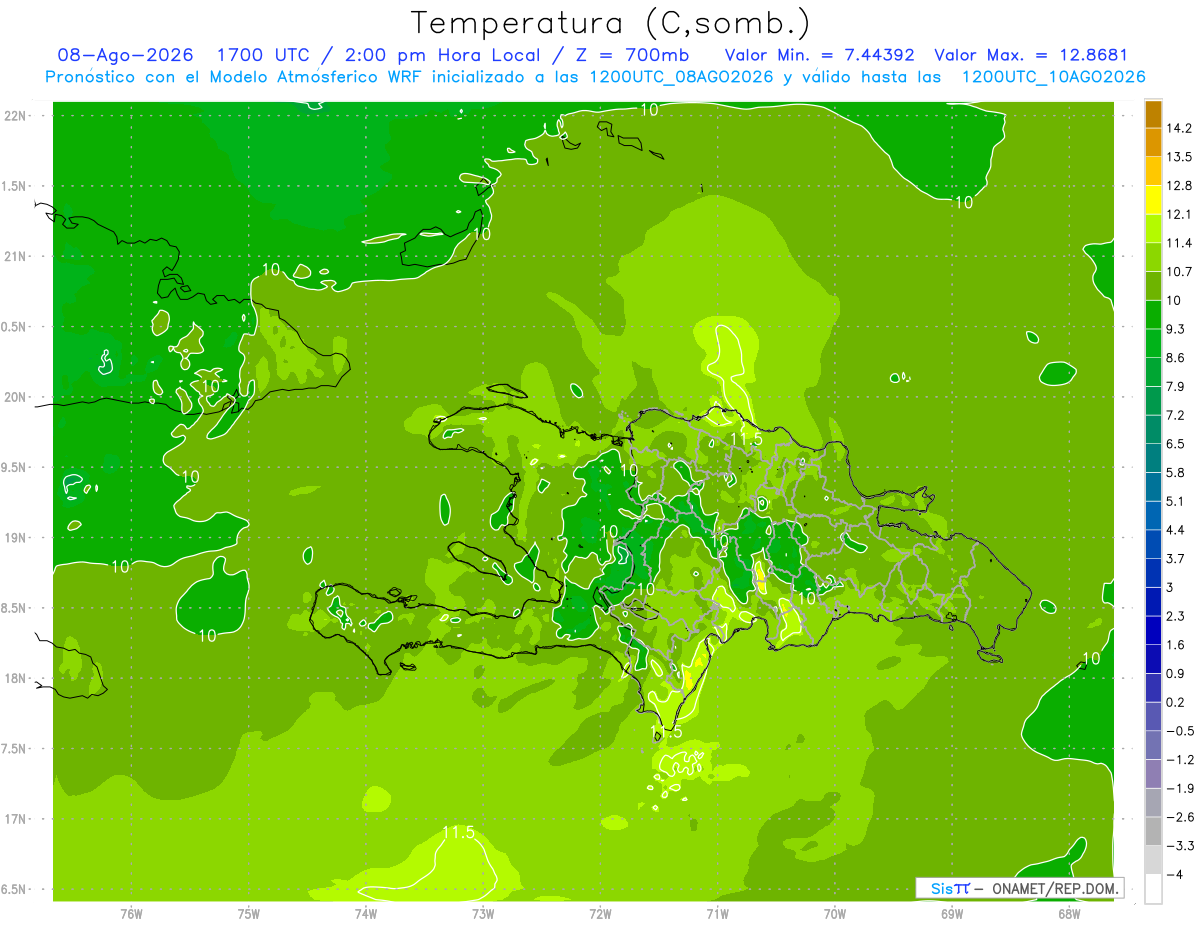Image resolution: width=1200 pixels, height=927 pixels.
Task: Click the "10.7" color bar value
Action: tap(1179, 272)
